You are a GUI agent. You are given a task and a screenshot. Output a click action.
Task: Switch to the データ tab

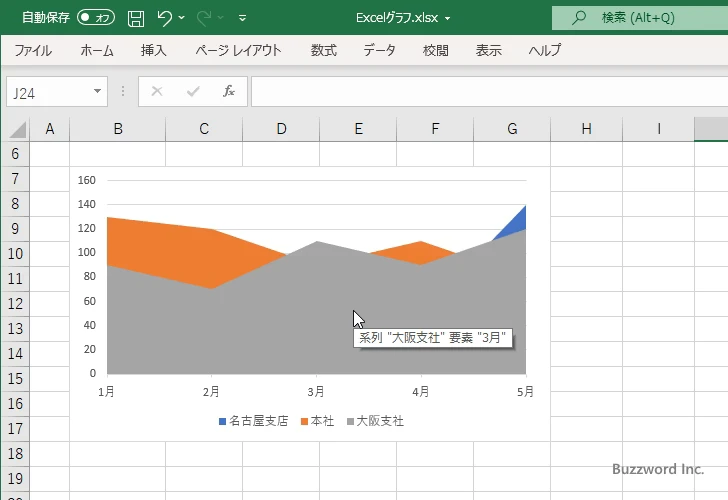(x=379, y=50)
